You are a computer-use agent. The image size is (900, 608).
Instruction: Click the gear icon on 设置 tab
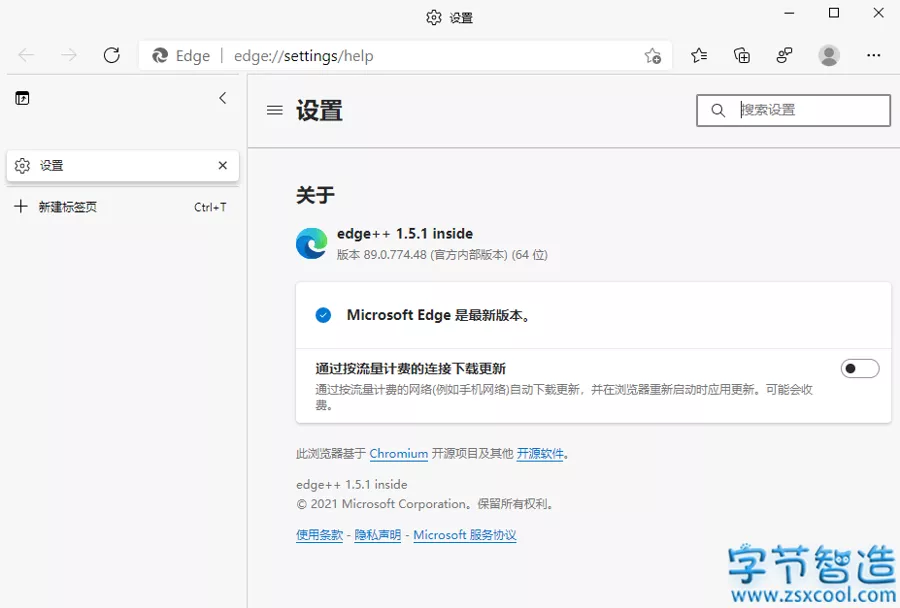click(x=22, y=166)
